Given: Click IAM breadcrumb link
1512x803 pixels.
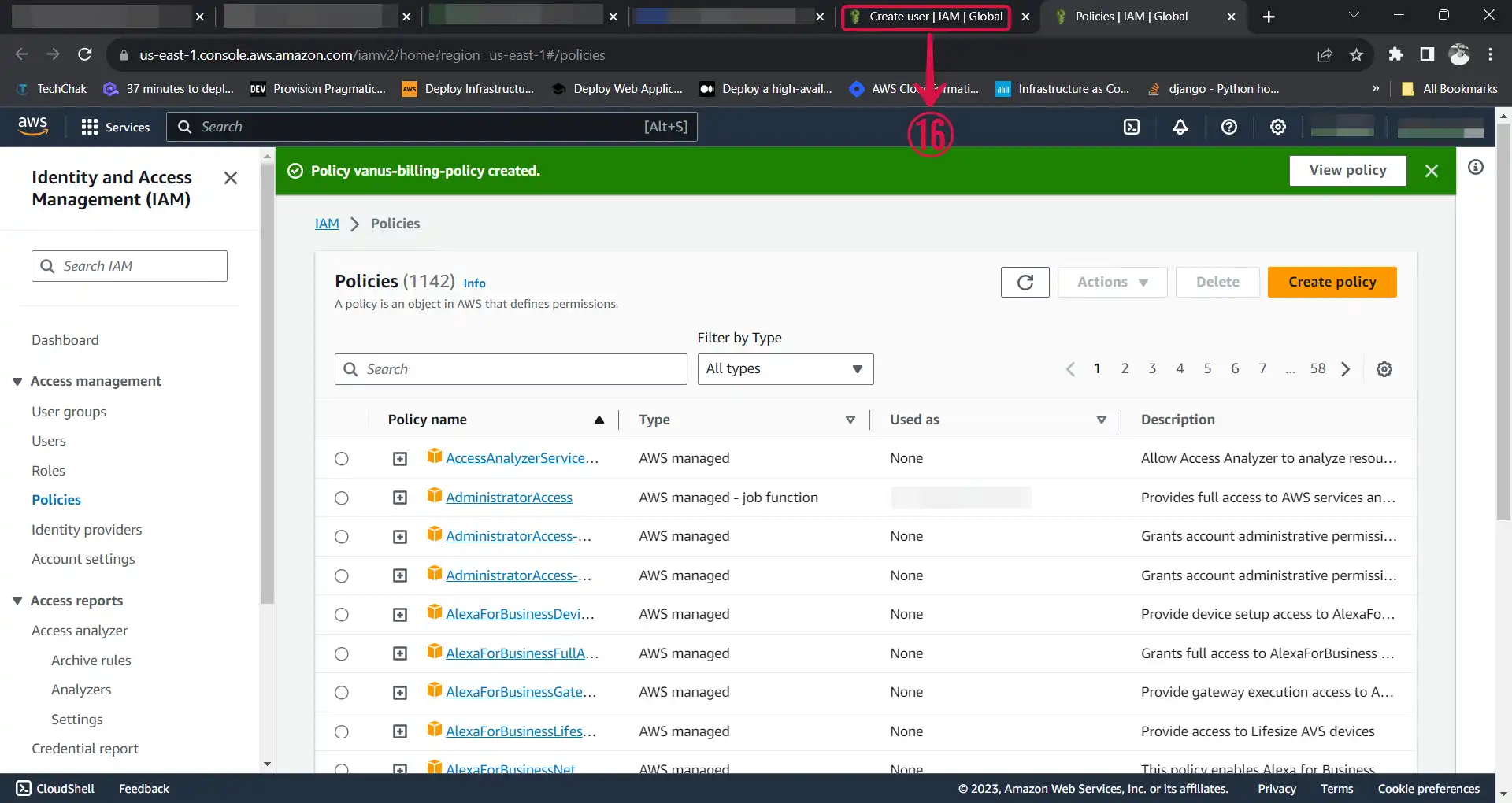Looking at the screenshot, I should [x=327, y=224].
